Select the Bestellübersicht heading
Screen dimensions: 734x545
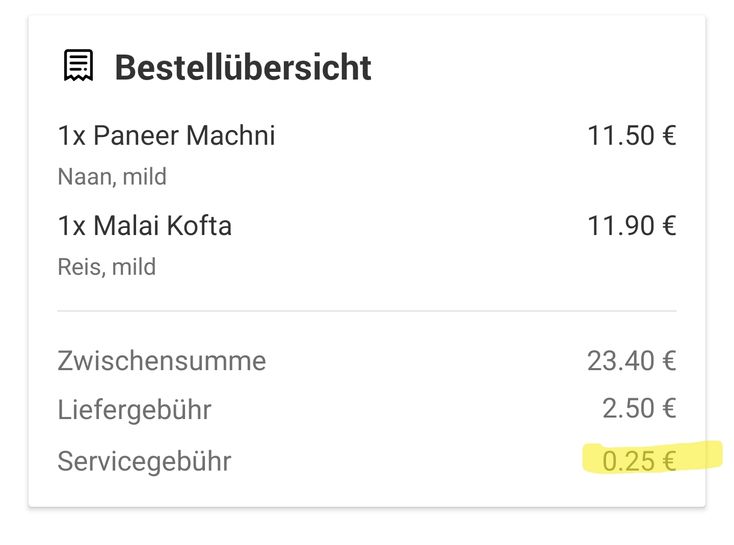(243, 67)
